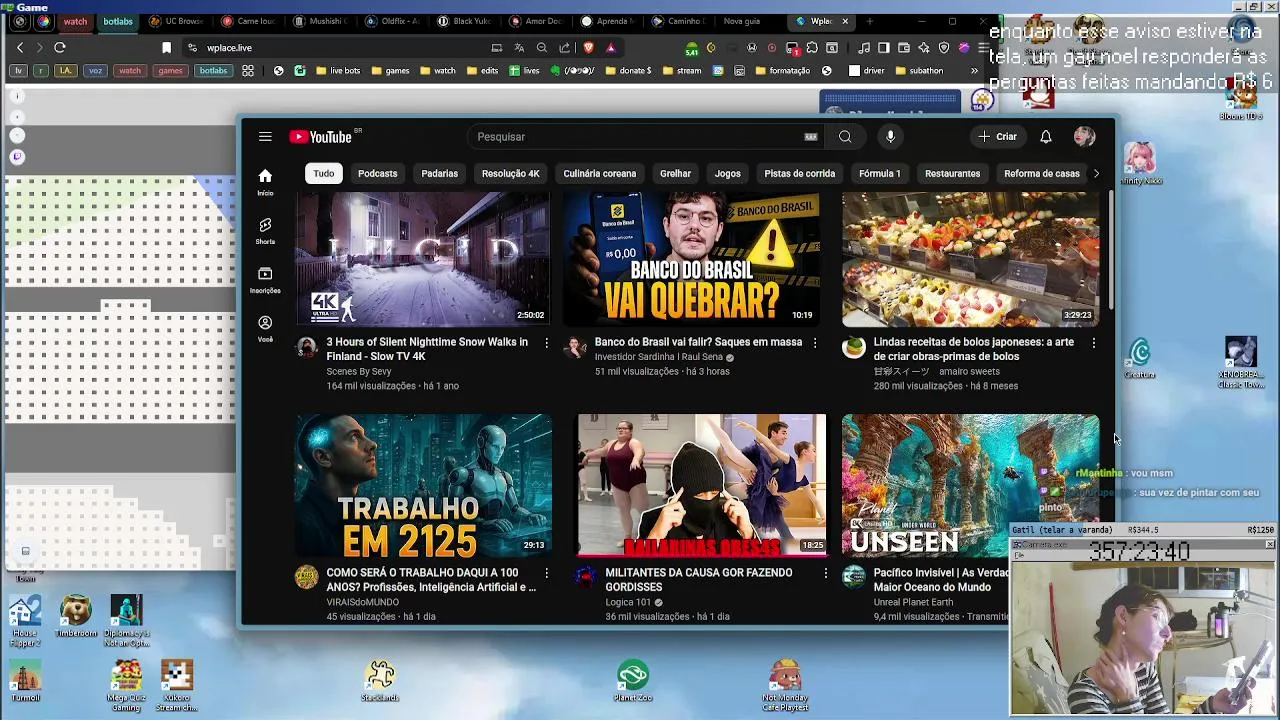The height and width of the screenshot is (720, 1280).
Task: Open the YouTube hamburger guide menu
Action: pyautogui.click(x=265, y=137)
